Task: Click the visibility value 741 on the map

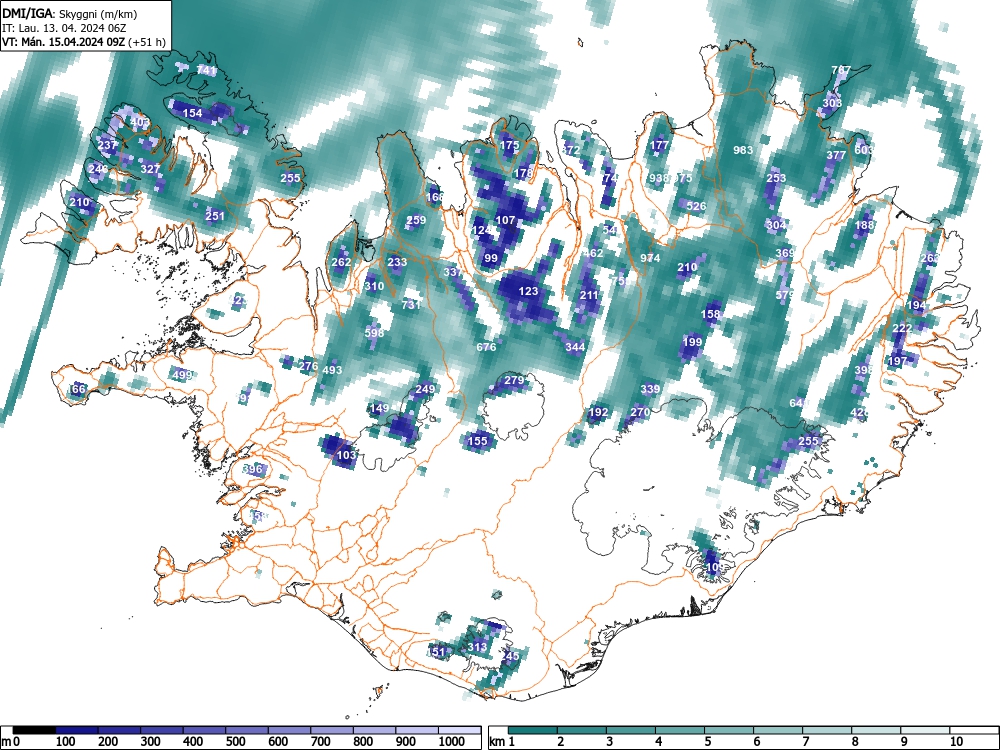Action: 207,70
